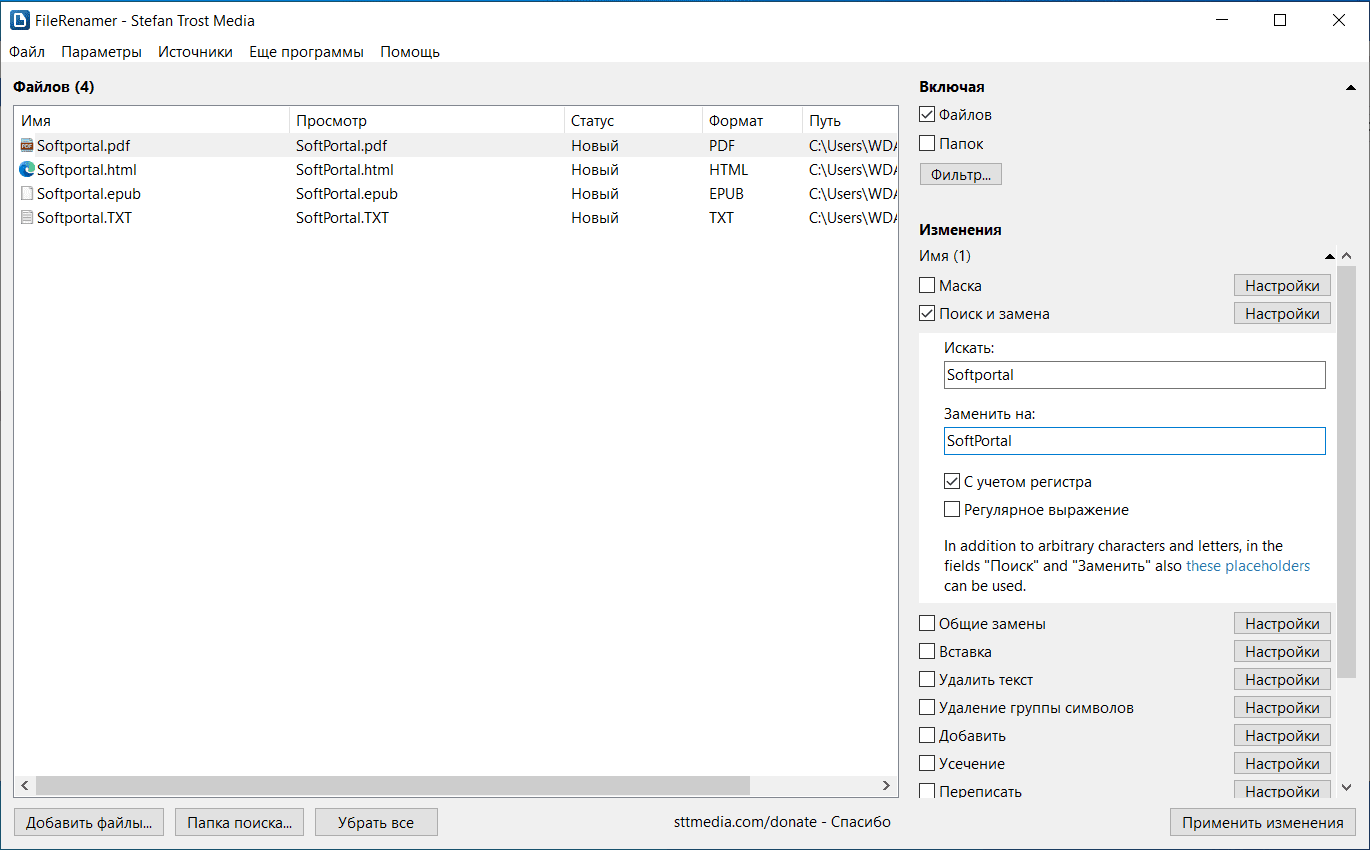The width and height of the screenshot is (1370, 850).
Task: Open Настройки for Удаление группы символов
Action: pyautogui.click(x=1282, y=708)
